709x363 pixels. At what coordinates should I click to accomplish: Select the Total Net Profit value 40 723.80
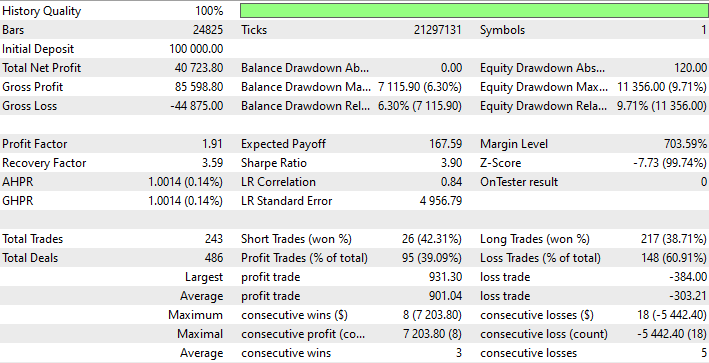tap(199, 68)
